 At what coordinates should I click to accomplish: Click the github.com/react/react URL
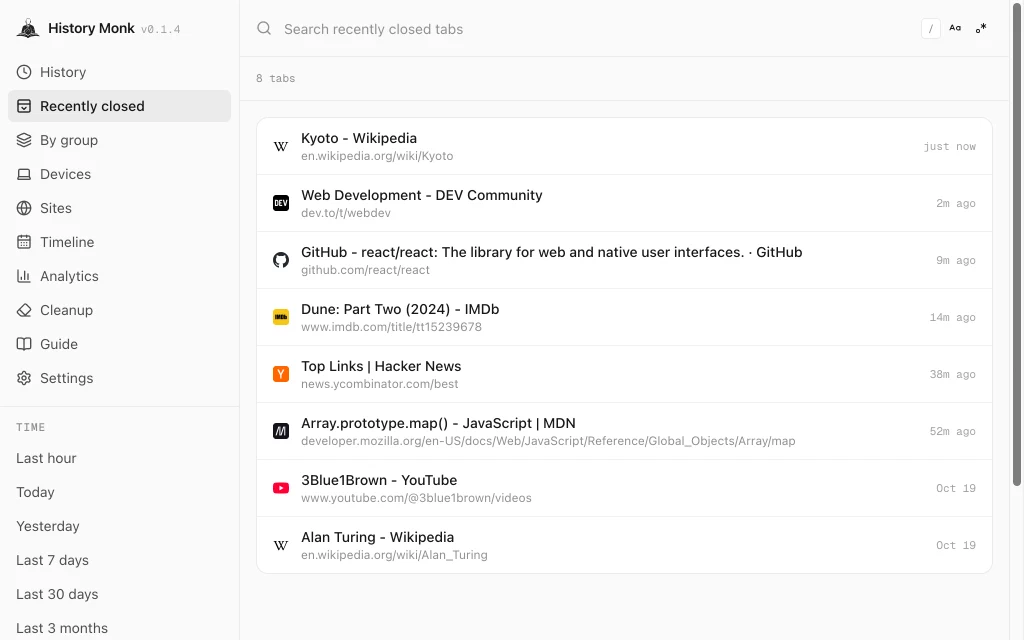click(x=365, y=270)
